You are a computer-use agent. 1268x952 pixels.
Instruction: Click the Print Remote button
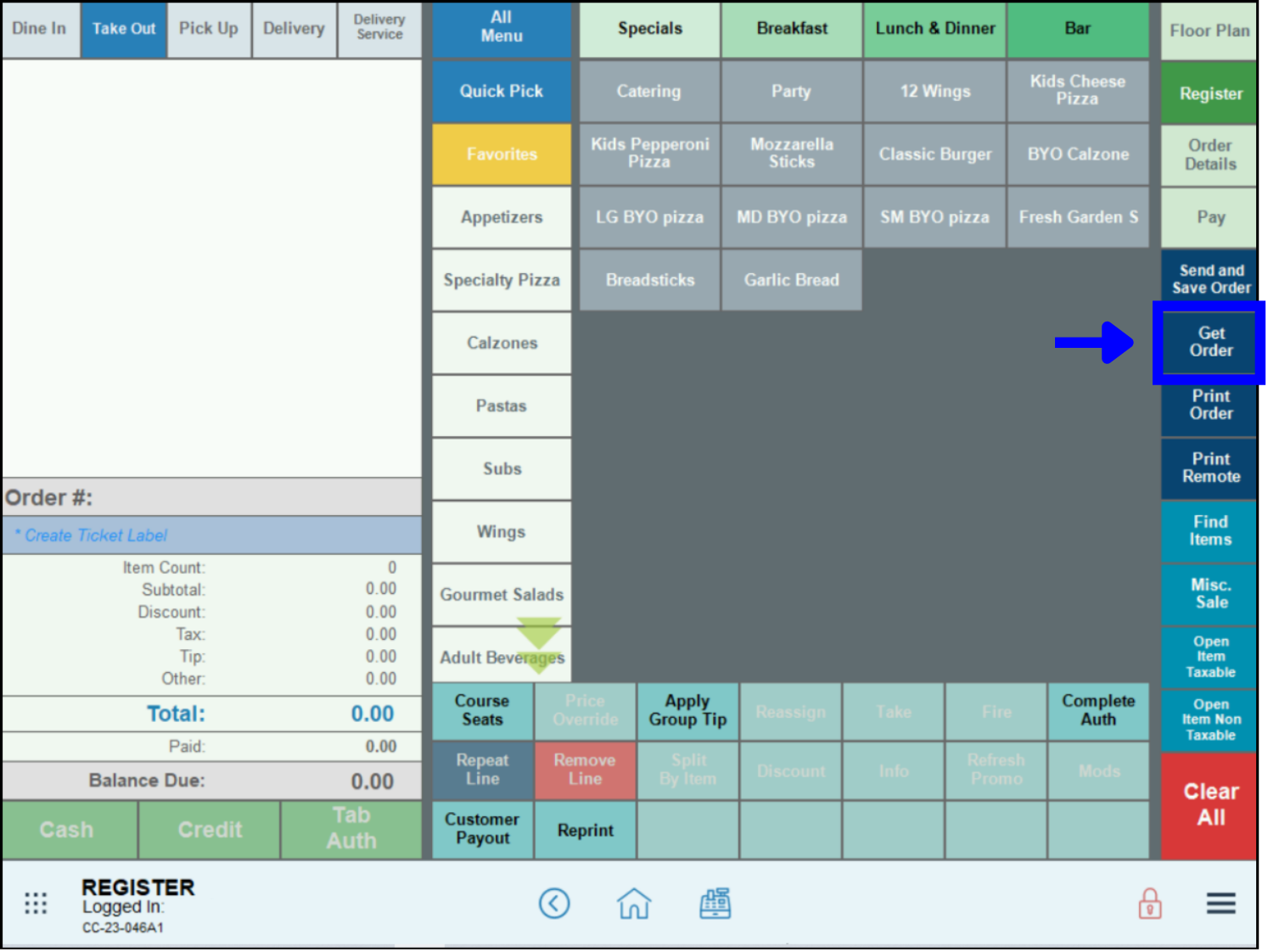1209,468
